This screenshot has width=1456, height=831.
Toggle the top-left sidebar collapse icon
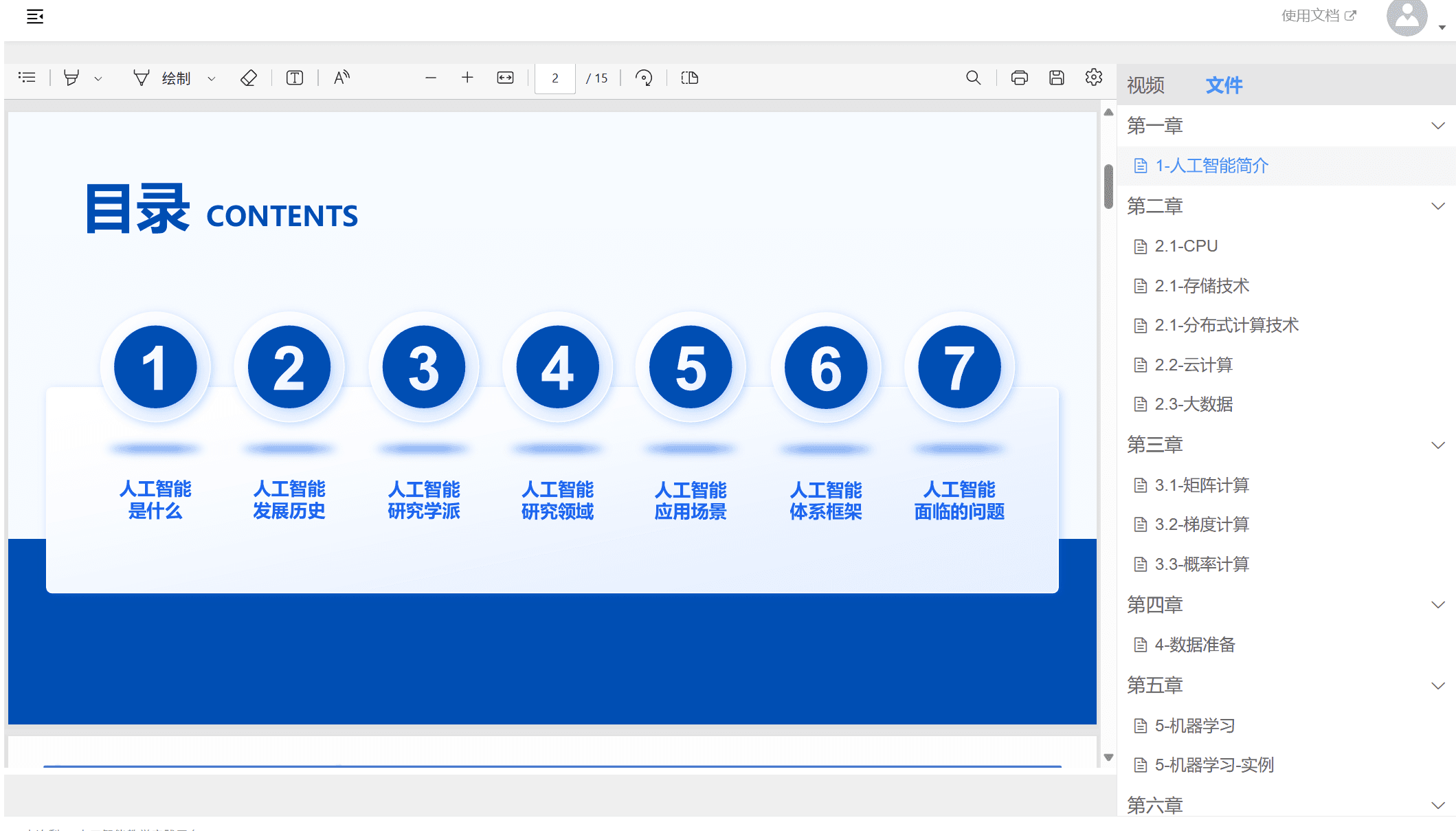point(35,16)
